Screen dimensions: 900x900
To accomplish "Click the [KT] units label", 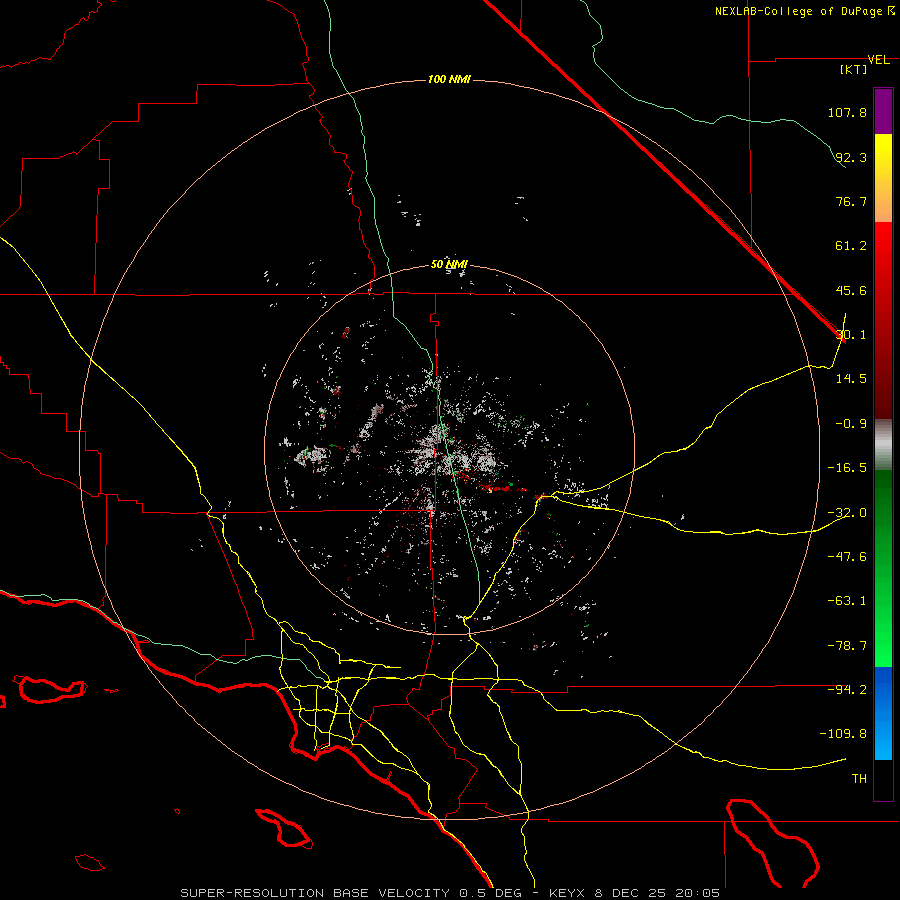I will pyautogui.click(x=854, y=69).
